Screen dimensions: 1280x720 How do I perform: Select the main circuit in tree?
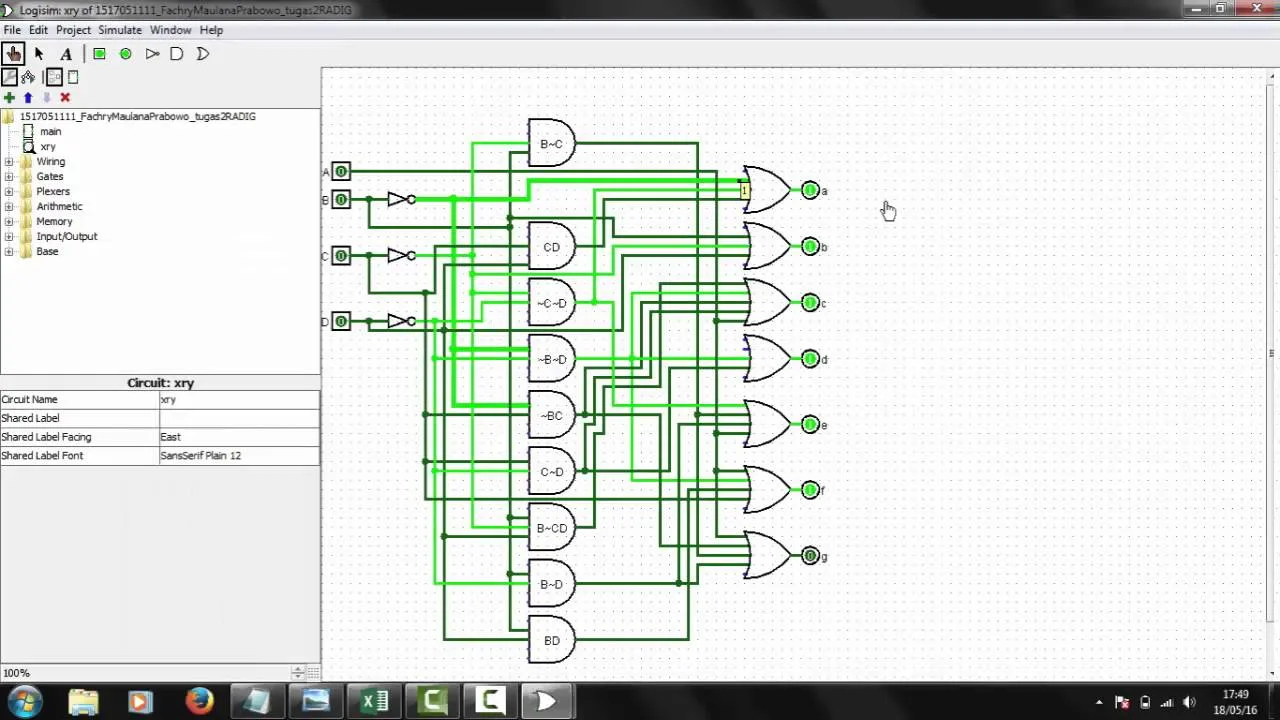pos(50,131)
